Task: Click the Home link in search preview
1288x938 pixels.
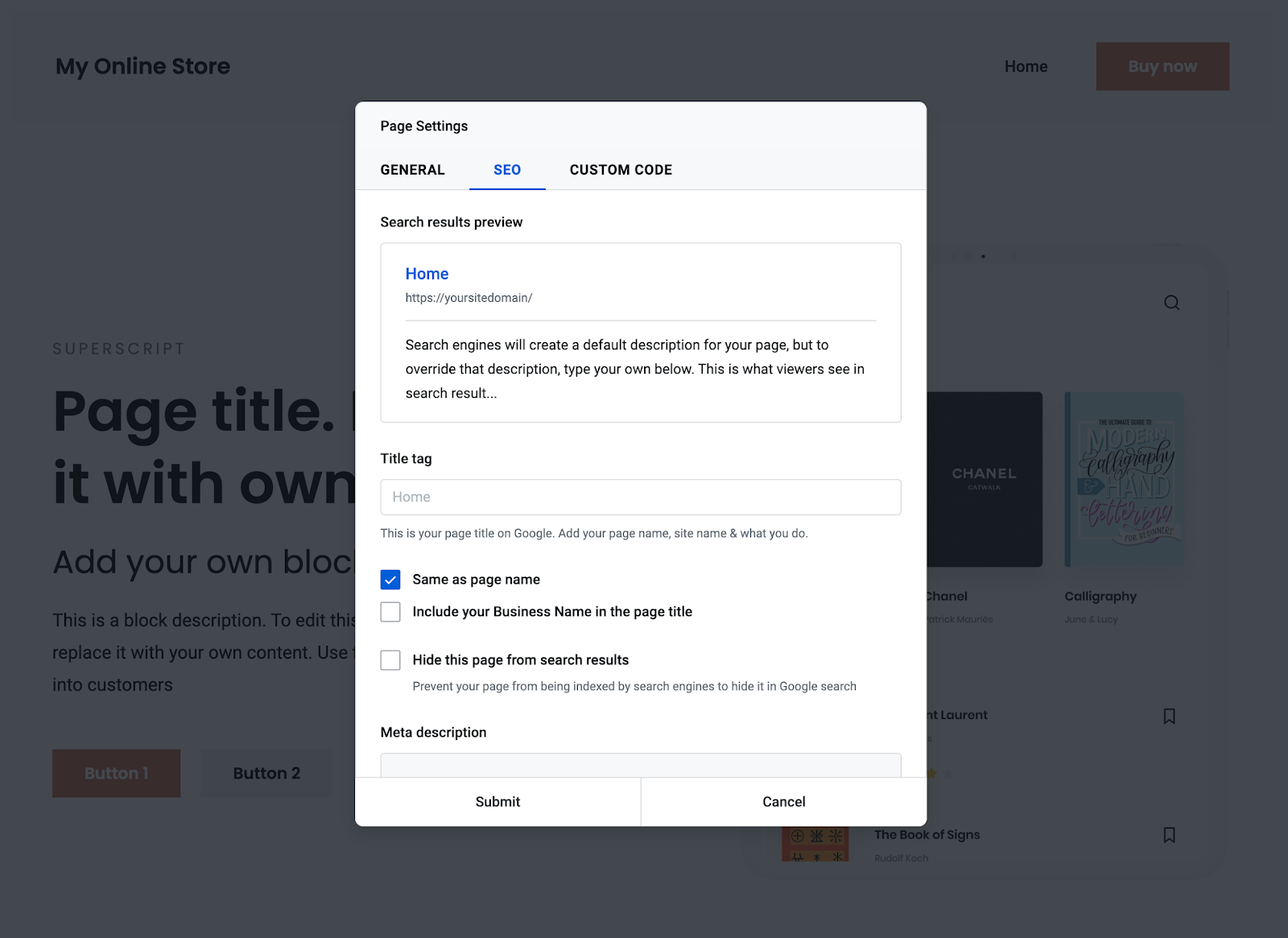Action: click(x=427, y=274)
